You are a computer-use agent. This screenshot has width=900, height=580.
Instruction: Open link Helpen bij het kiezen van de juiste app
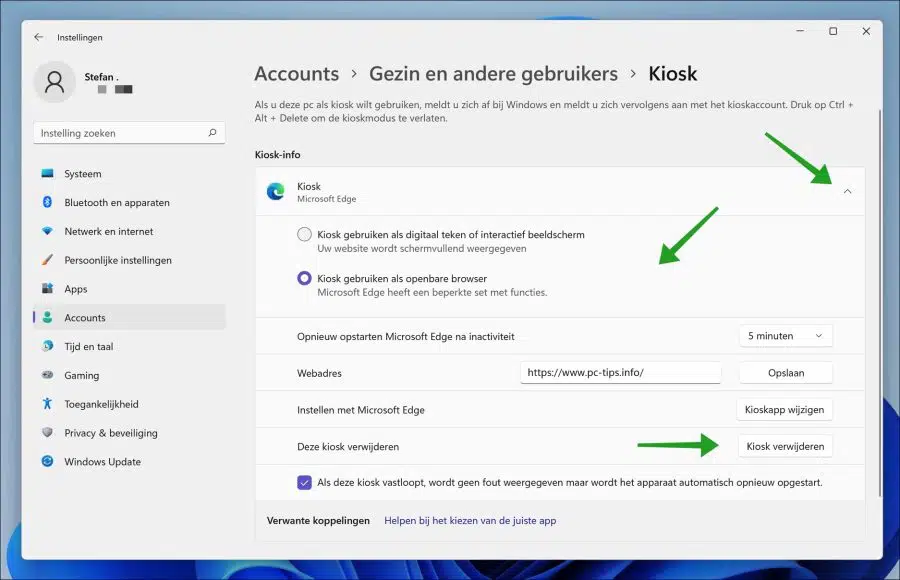click(470, 520)
